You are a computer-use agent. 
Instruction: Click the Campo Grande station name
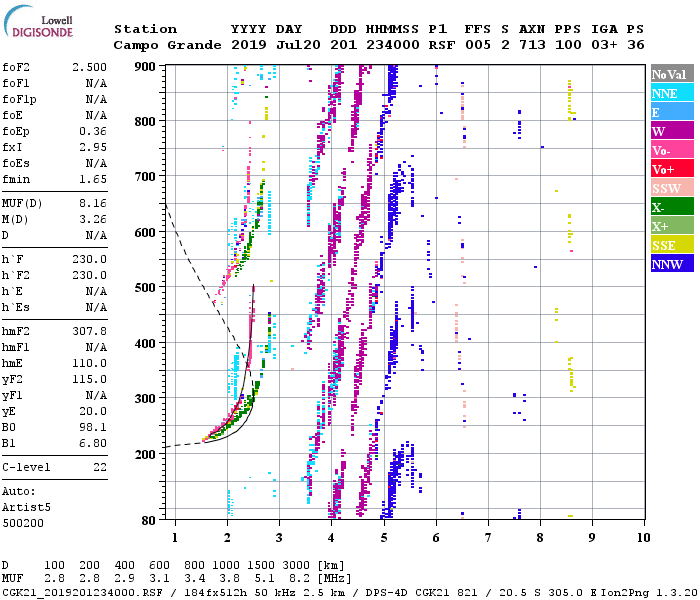[167, 45]
